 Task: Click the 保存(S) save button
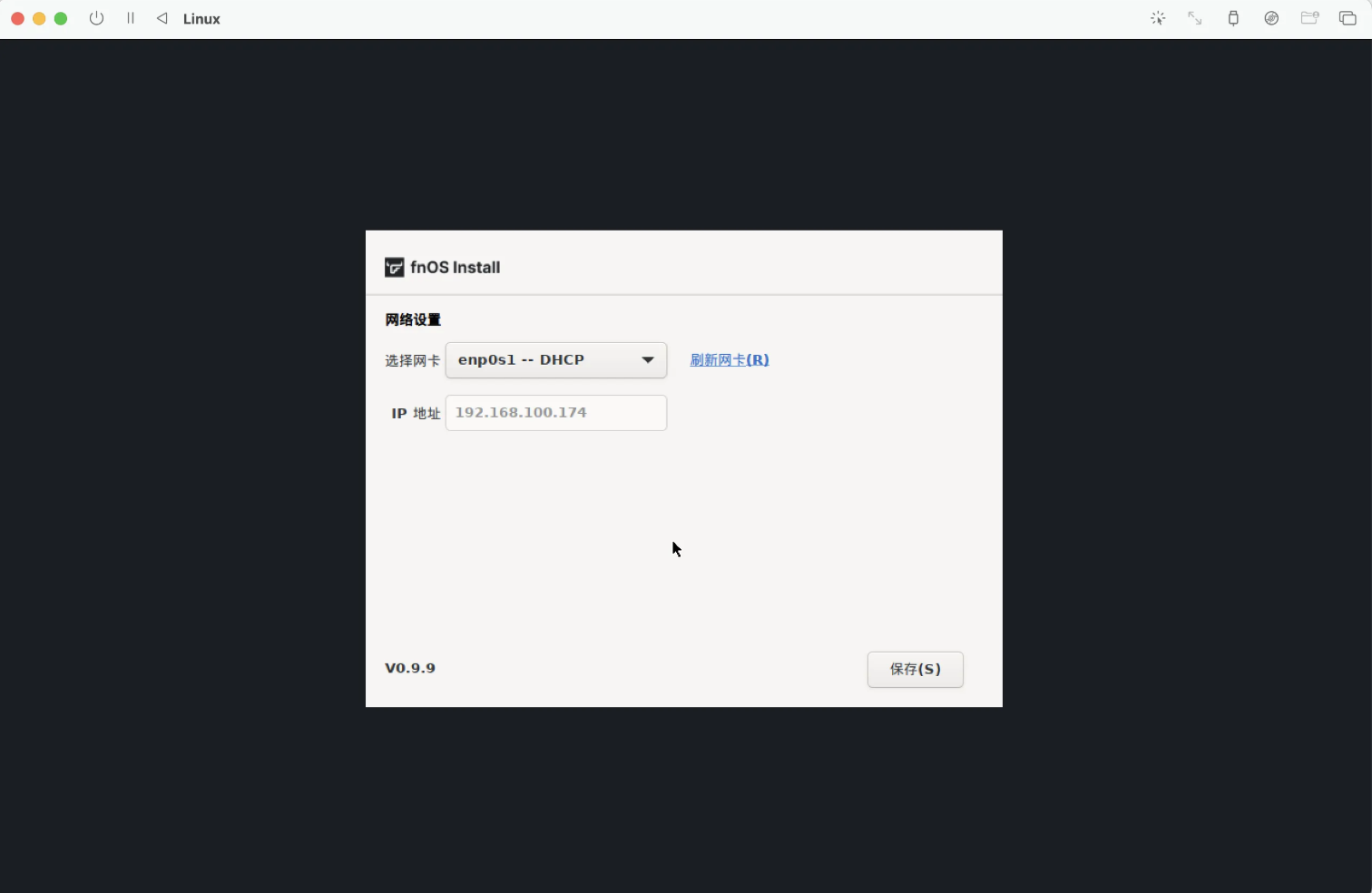coord(915,670)
